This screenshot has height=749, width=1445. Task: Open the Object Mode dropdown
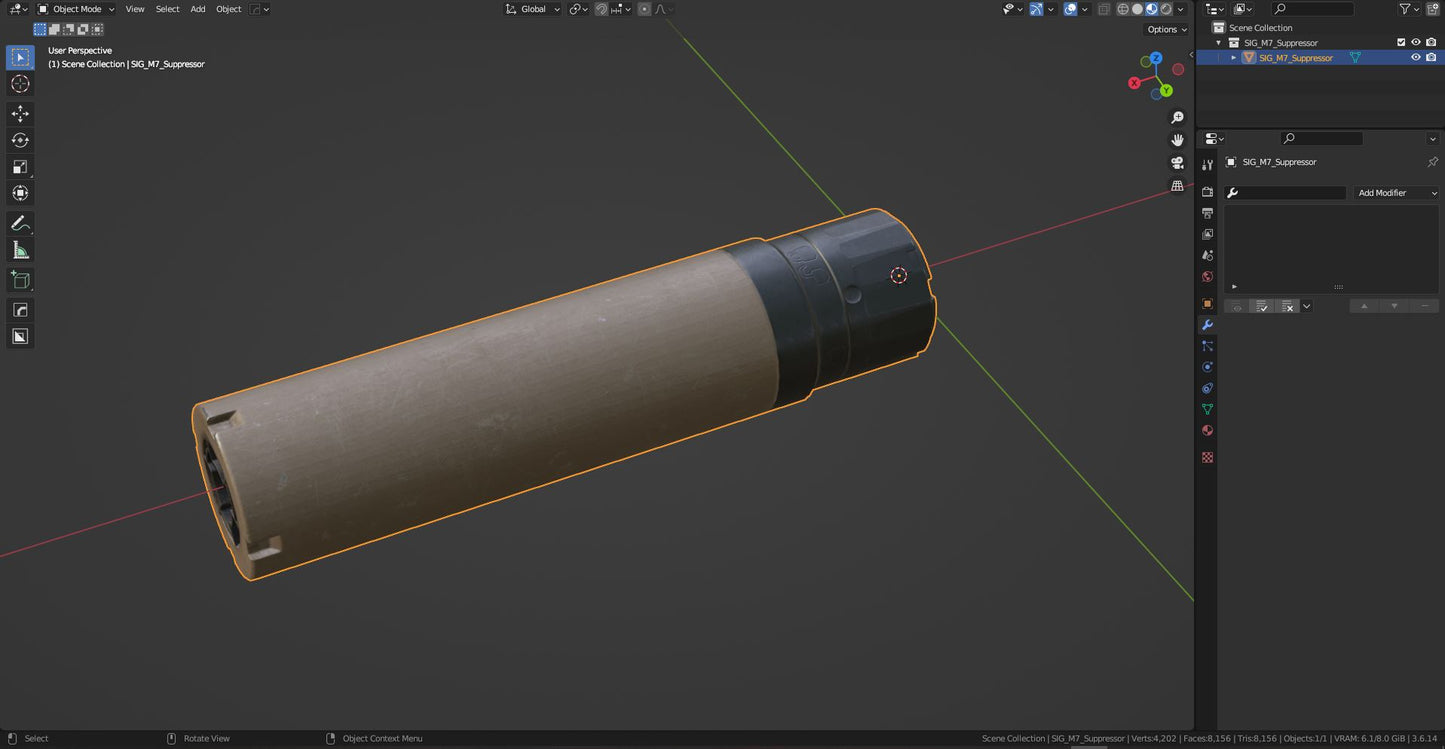(77, 9)
